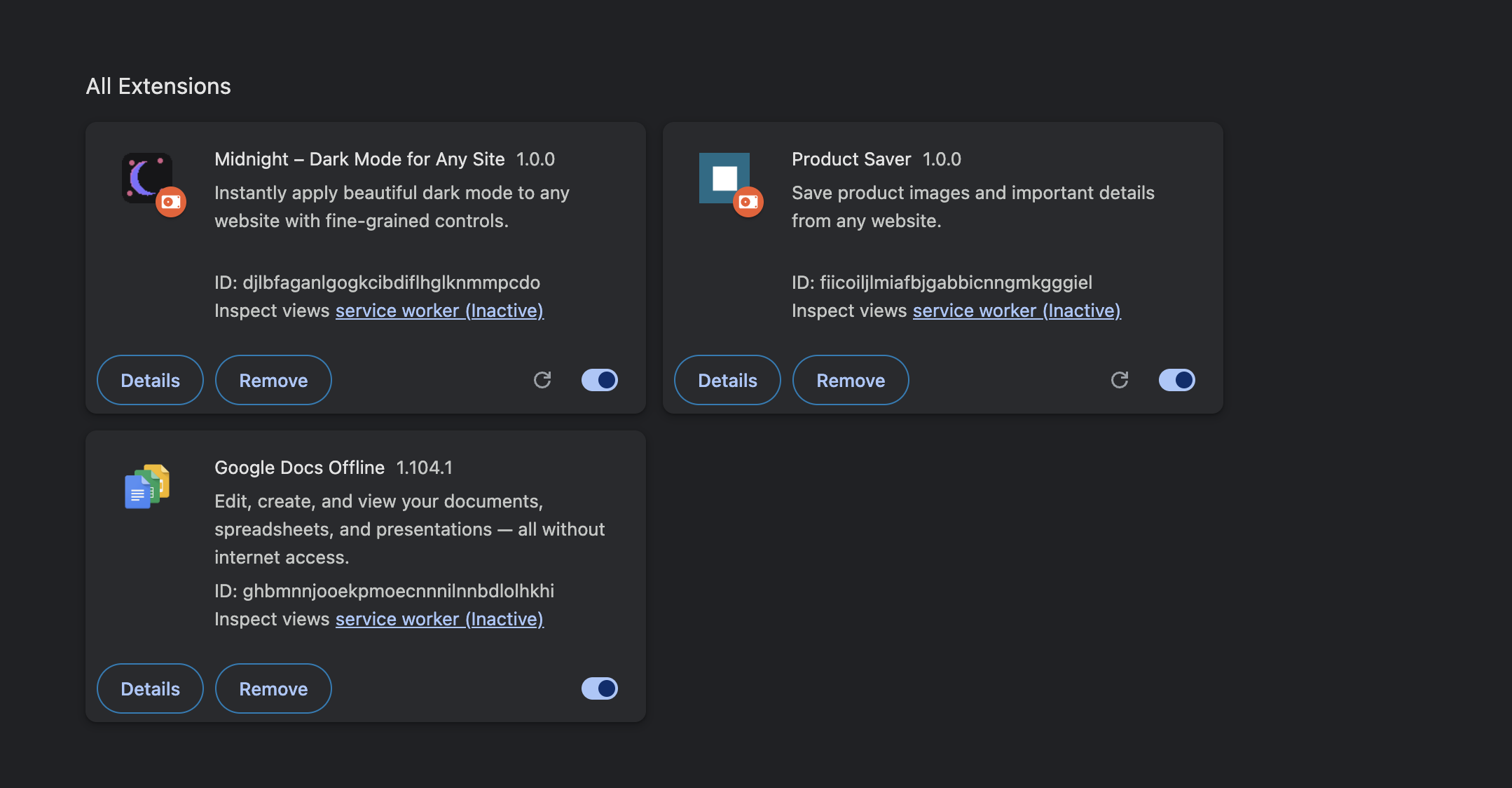Click the 'Edit, create, and view your documents' description

pos(409,529)
